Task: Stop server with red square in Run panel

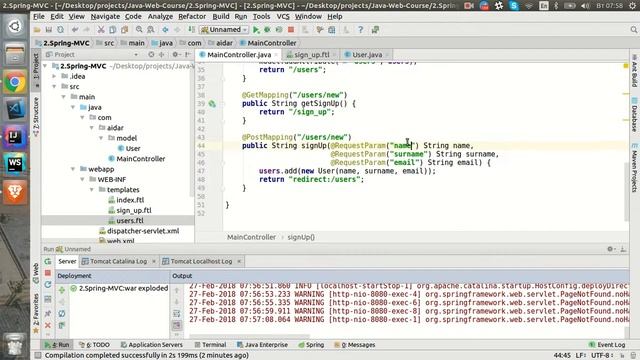Action: coord(48,273)
